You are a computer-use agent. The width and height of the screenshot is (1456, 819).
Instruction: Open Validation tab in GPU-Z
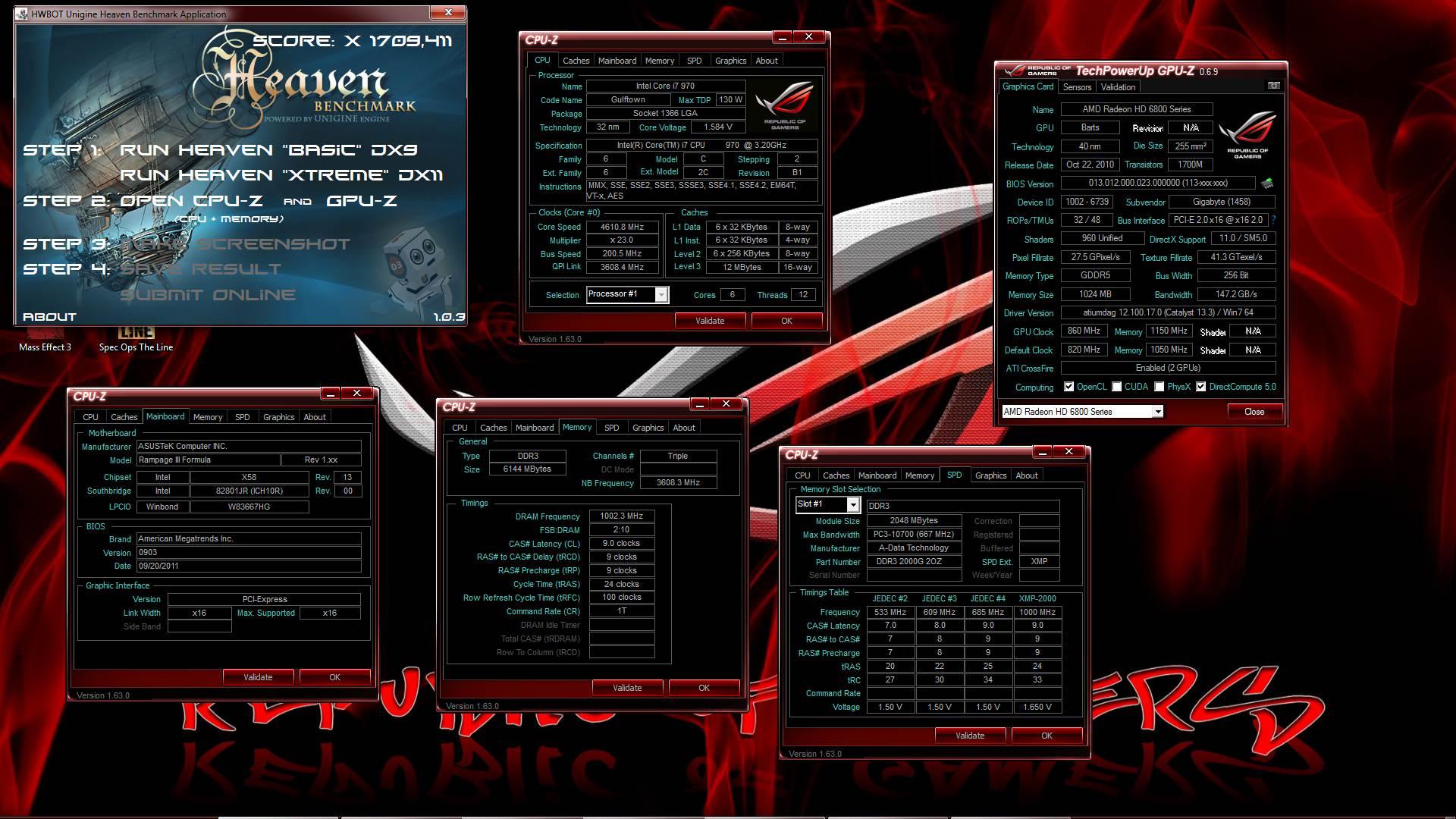tap(1118, 87)
